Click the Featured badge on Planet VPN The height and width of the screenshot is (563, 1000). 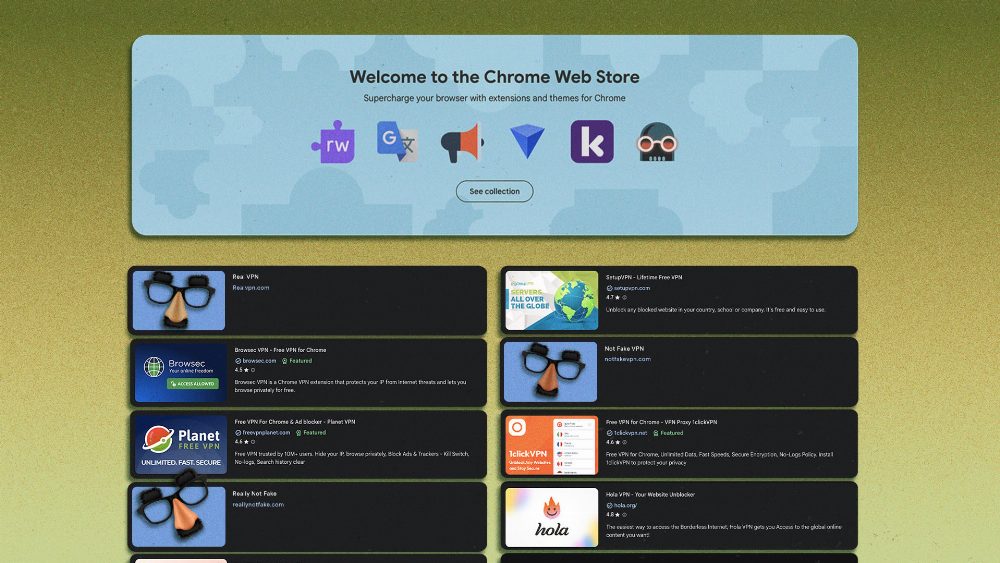click(311, 433)
